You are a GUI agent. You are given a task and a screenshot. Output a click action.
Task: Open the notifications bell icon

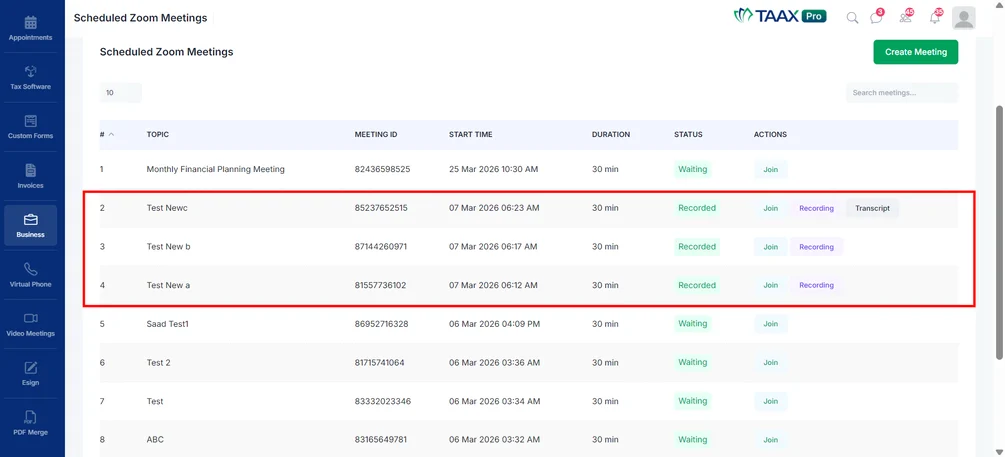click(935, 17)
